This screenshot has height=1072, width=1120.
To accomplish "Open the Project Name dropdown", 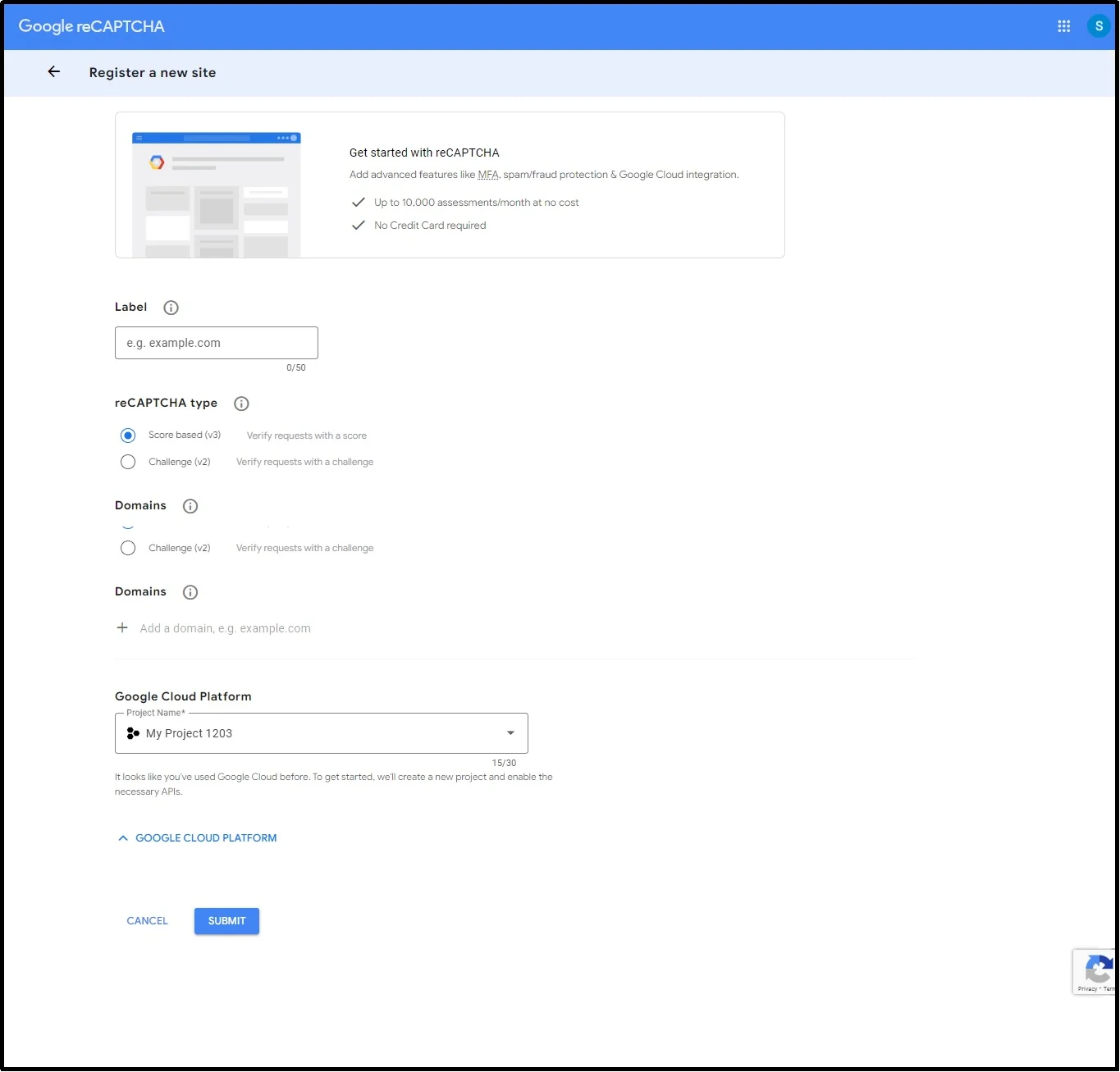I will click(x=510, y=733).
